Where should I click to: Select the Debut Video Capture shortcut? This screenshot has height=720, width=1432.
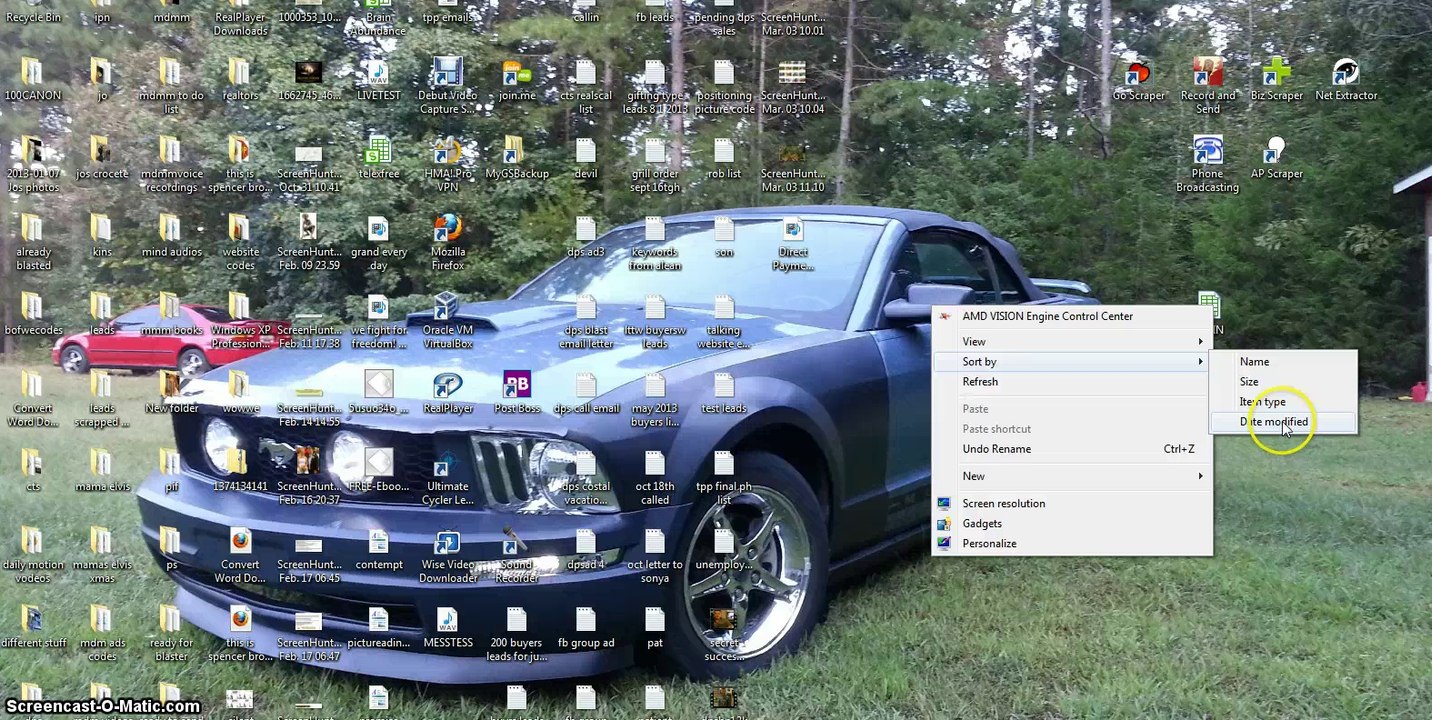(447, 86)
